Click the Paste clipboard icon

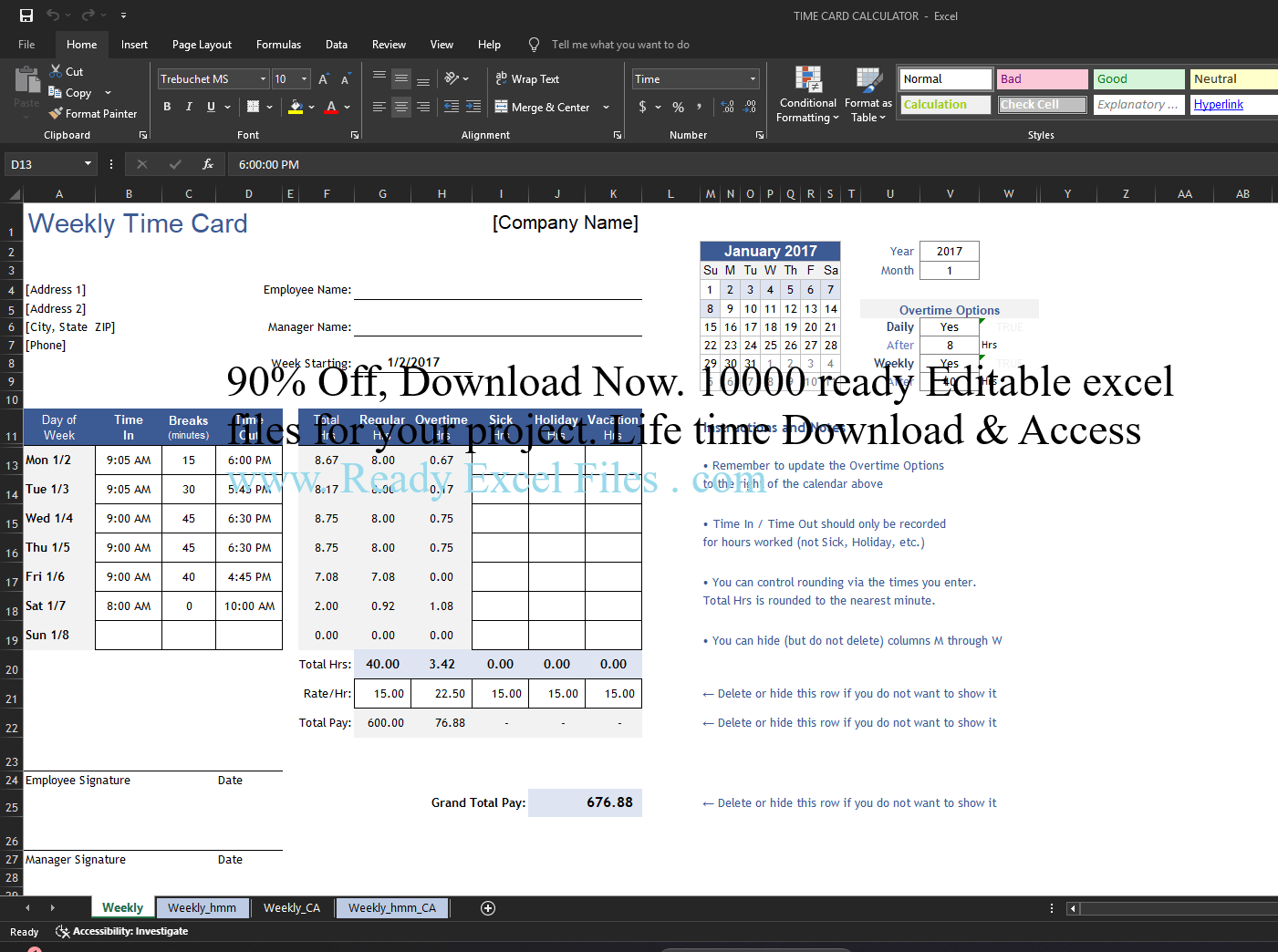pyautogui.click(x=26, y=81)
